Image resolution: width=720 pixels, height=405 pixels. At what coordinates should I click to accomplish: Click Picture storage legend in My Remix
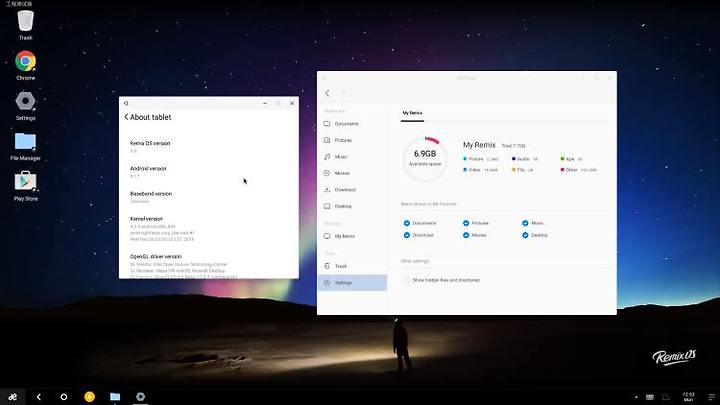point(480,159)
